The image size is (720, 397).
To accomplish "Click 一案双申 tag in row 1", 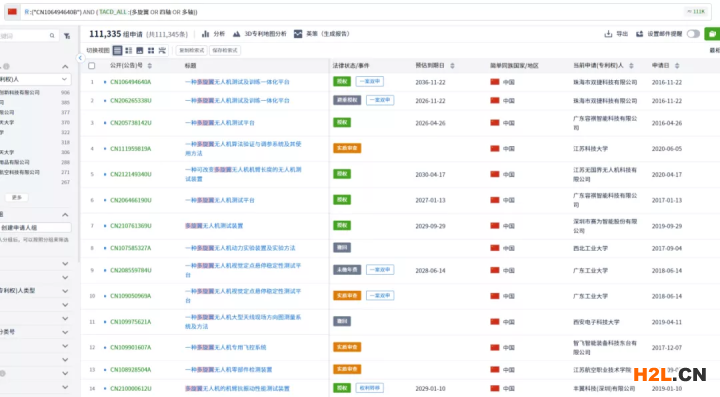I will click(370, 82).
